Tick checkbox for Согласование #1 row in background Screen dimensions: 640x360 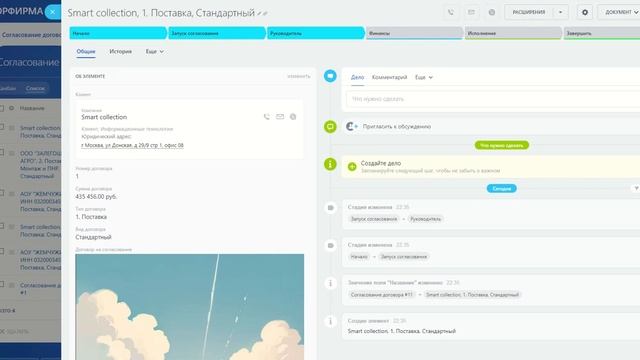pyautogui.click(x=2, y=284)
